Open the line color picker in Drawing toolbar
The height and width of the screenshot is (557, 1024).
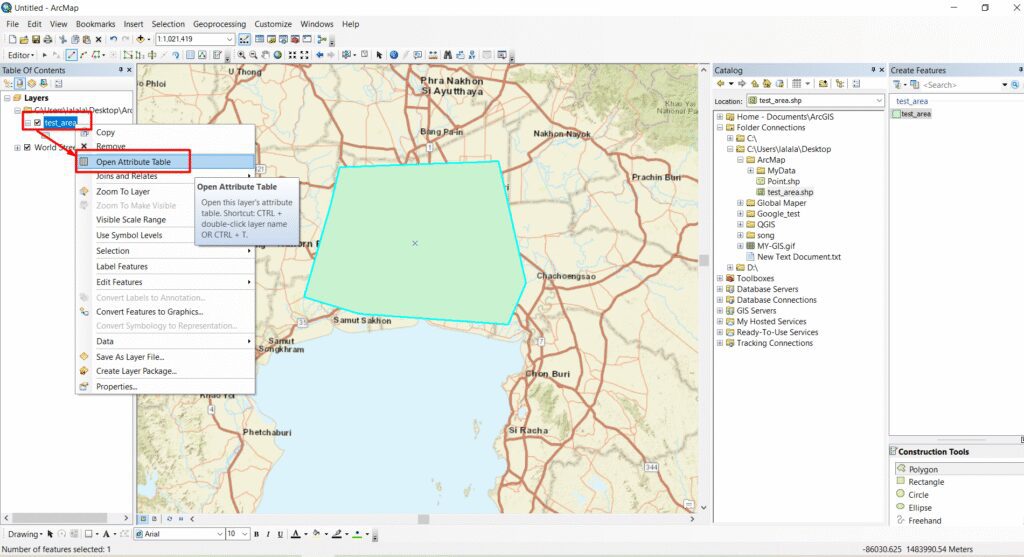point(346,534)
